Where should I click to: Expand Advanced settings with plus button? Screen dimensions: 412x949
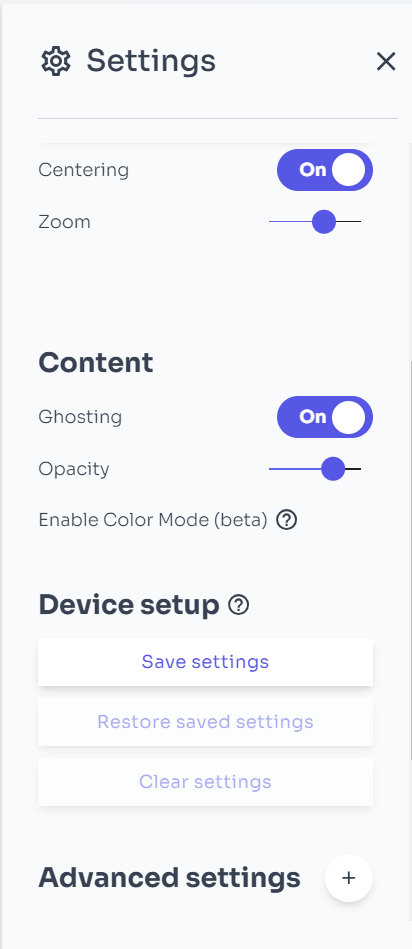348,878
